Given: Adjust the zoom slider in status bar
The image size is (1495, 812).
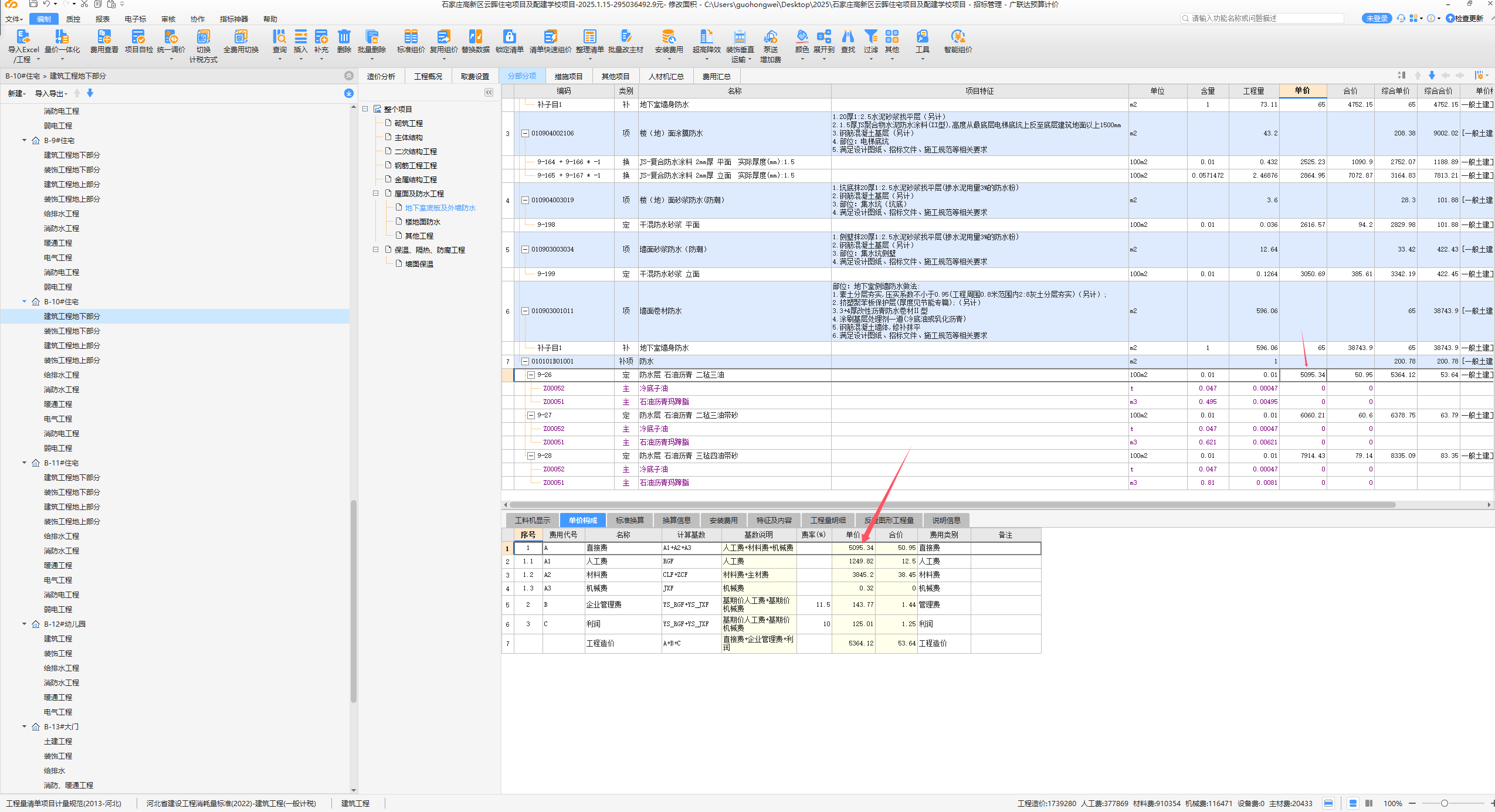Looking at the screenshot, I should pos(1444,803).
